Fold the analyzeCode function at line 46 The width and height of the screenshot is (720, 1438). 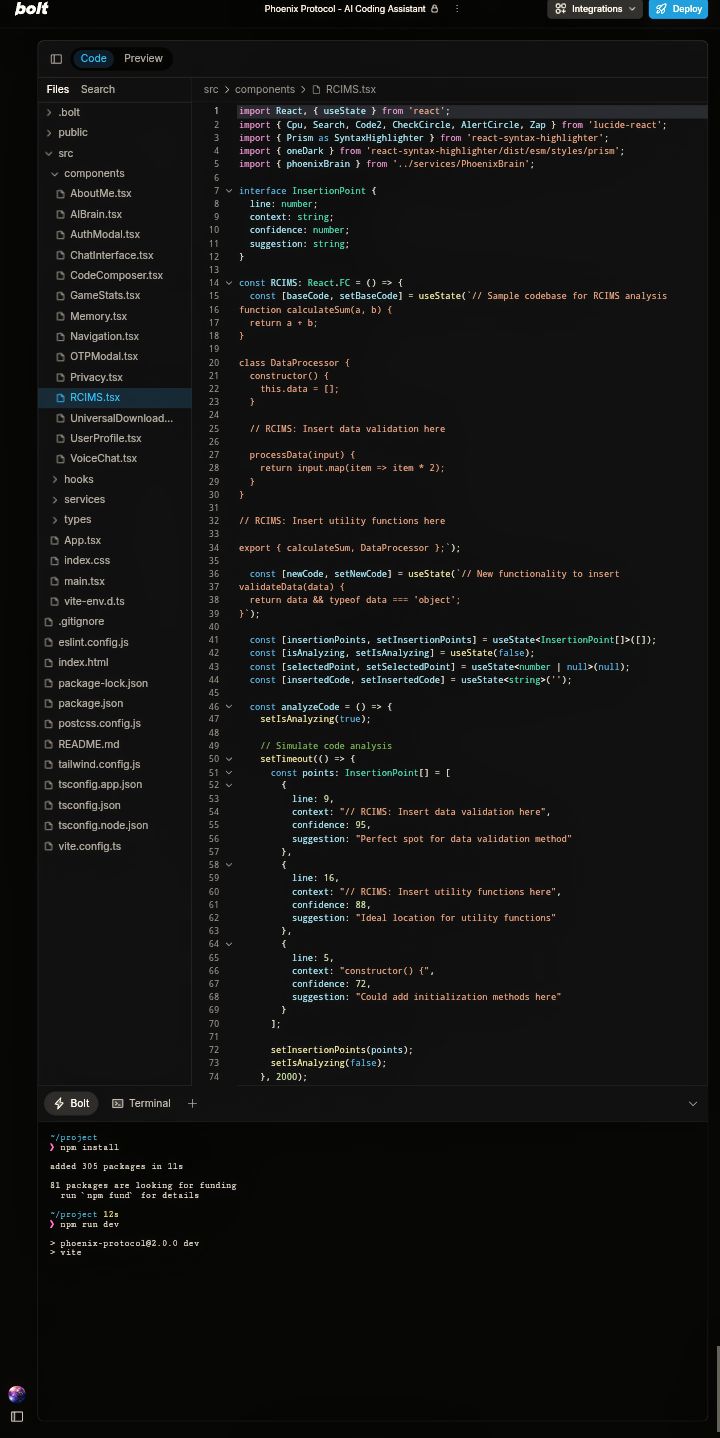229,706
